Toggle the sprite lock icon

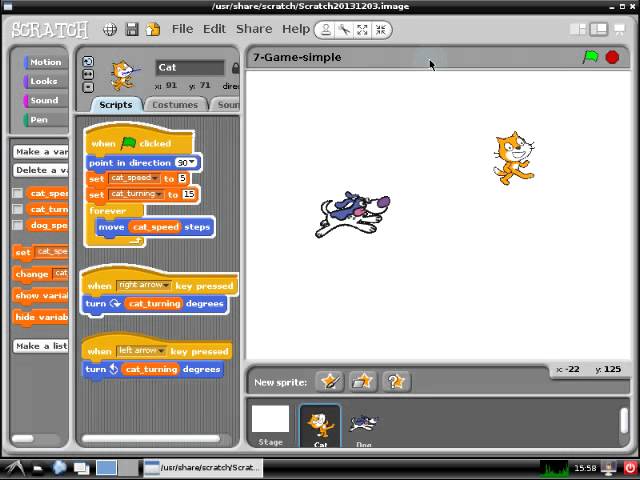point(236,68)
